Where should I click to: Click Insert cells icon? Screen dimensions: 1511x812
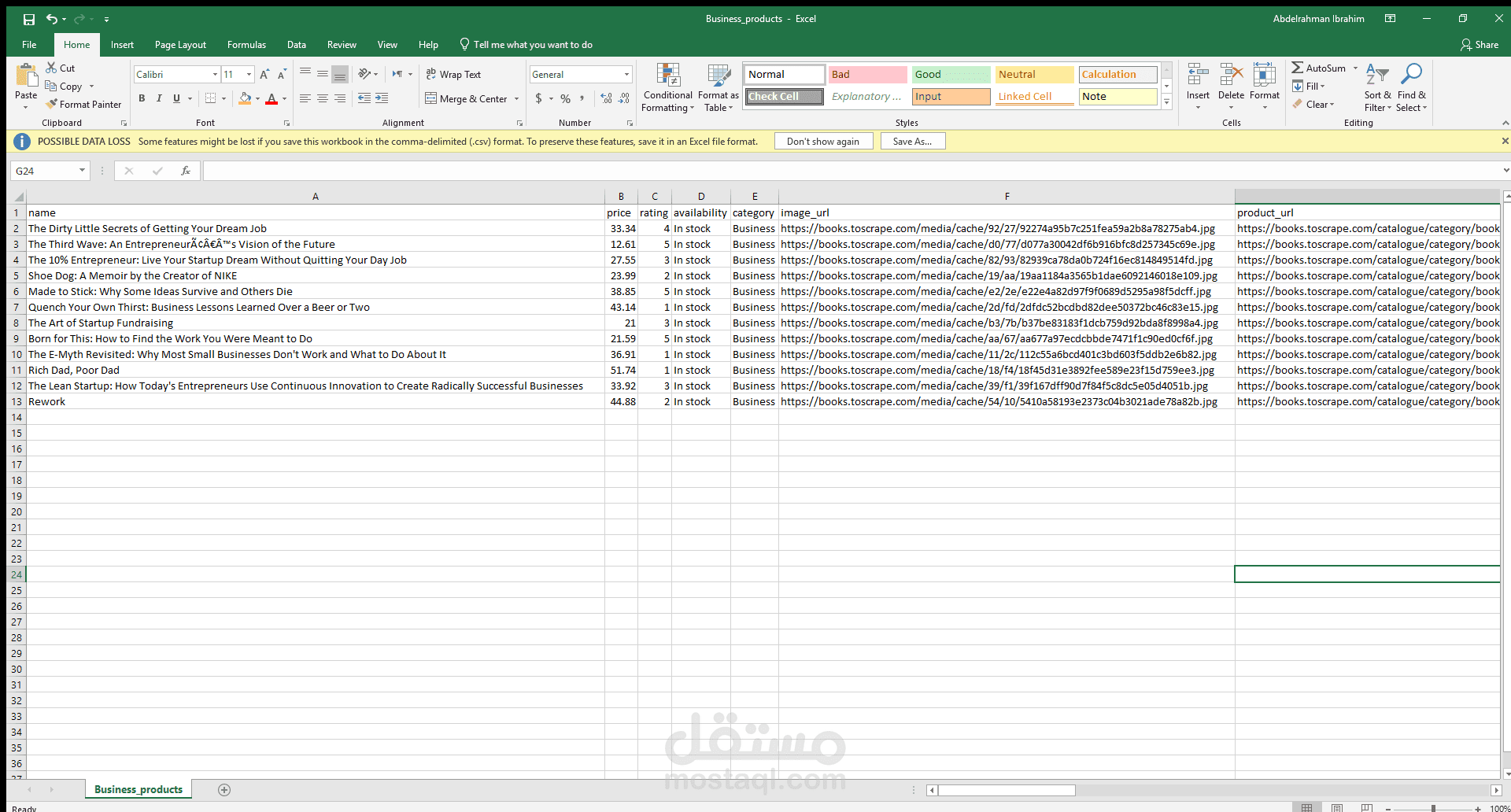pyautogui.click(x=1198, y=76)
